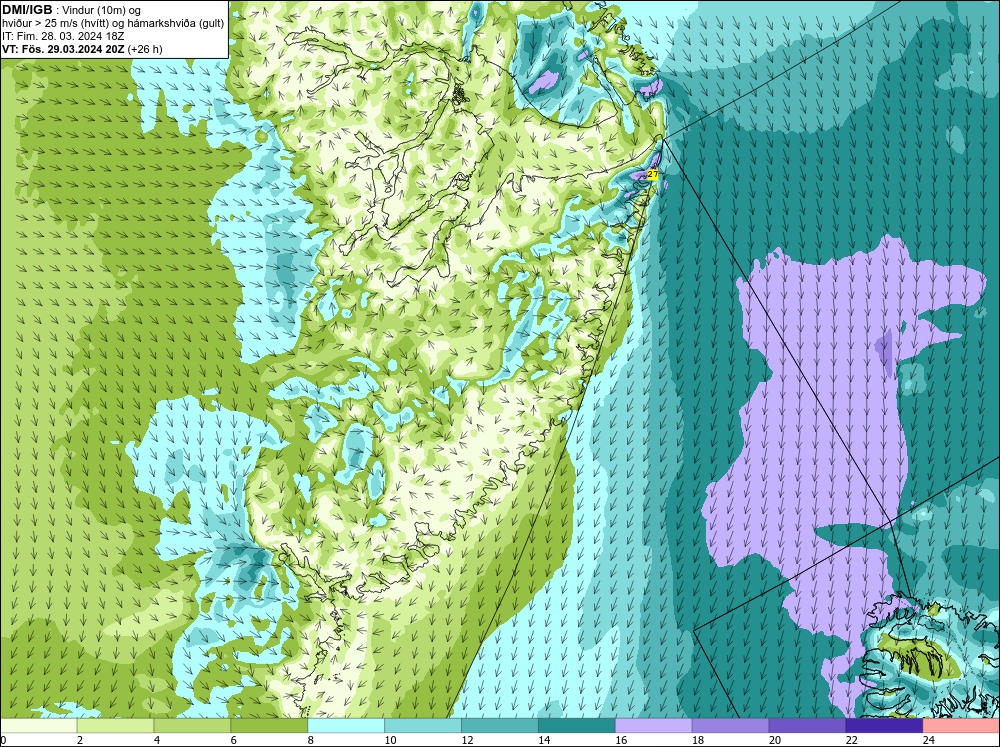This screenshot has width=1000, height=747.
Task: Click the scale label '22'
Action: tap(851, 740)
